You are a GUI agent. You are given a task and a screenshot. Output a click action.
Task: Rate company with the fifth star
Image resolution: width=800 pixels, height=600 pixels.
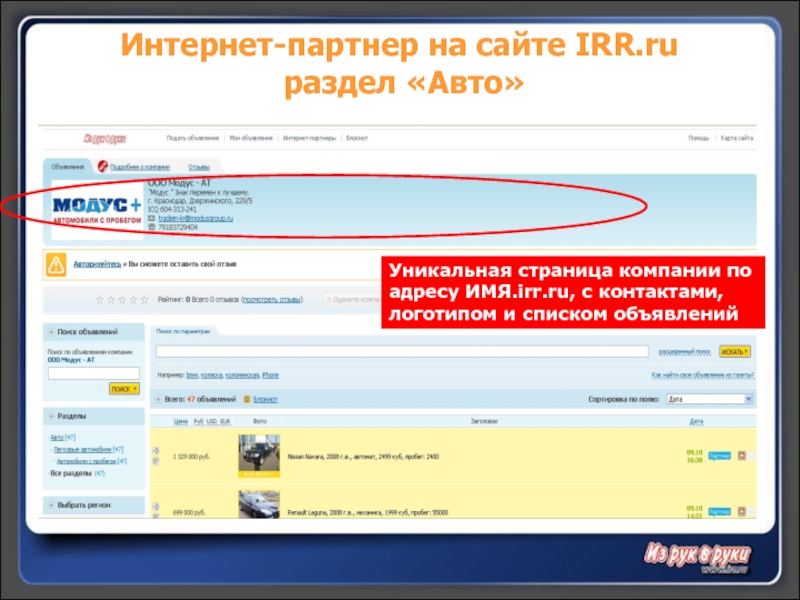point(144,299)
